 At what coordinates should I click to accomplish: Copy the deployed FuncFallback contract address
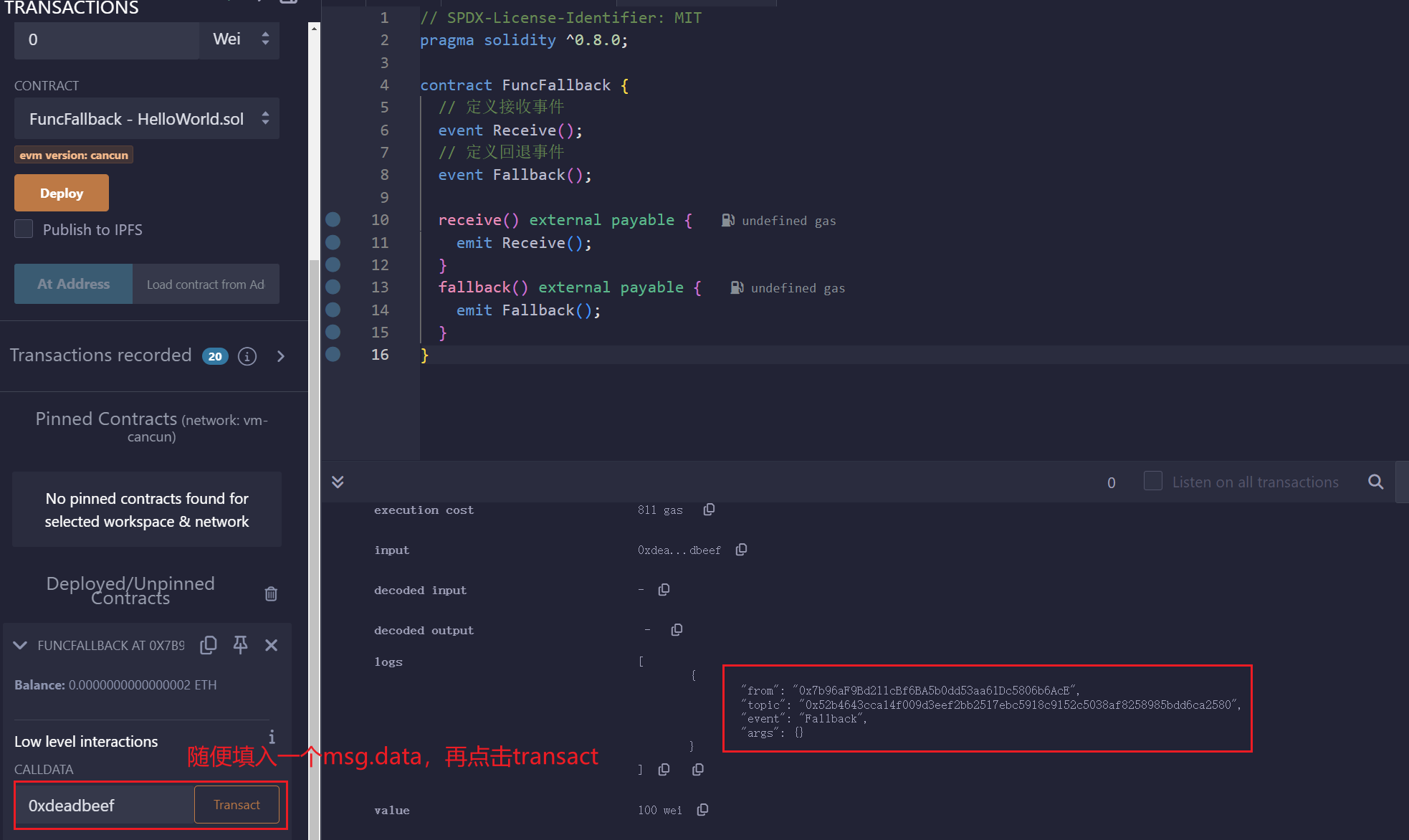(x=209, y=645)
